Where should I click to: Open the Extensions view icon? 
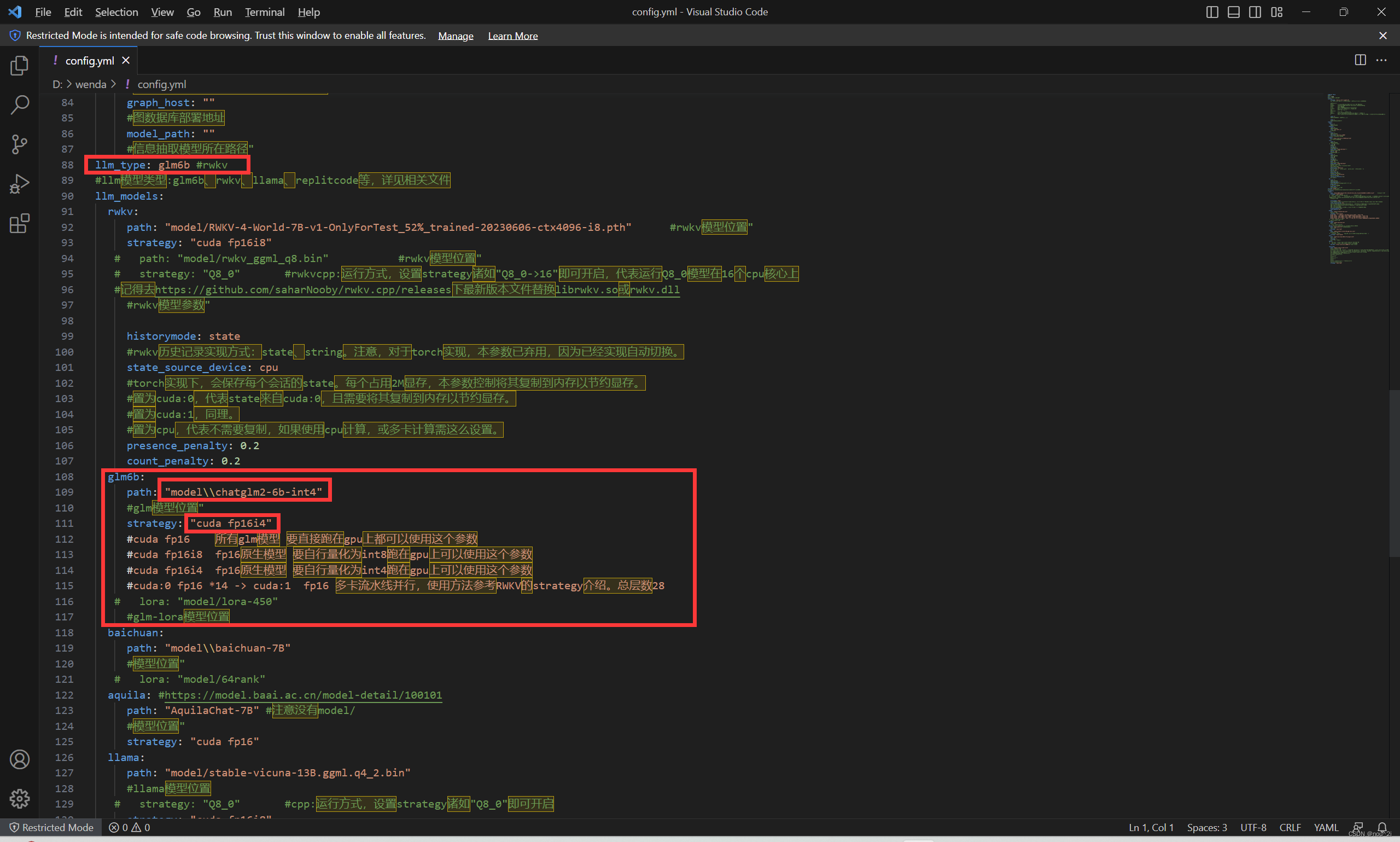pos(19,224)
